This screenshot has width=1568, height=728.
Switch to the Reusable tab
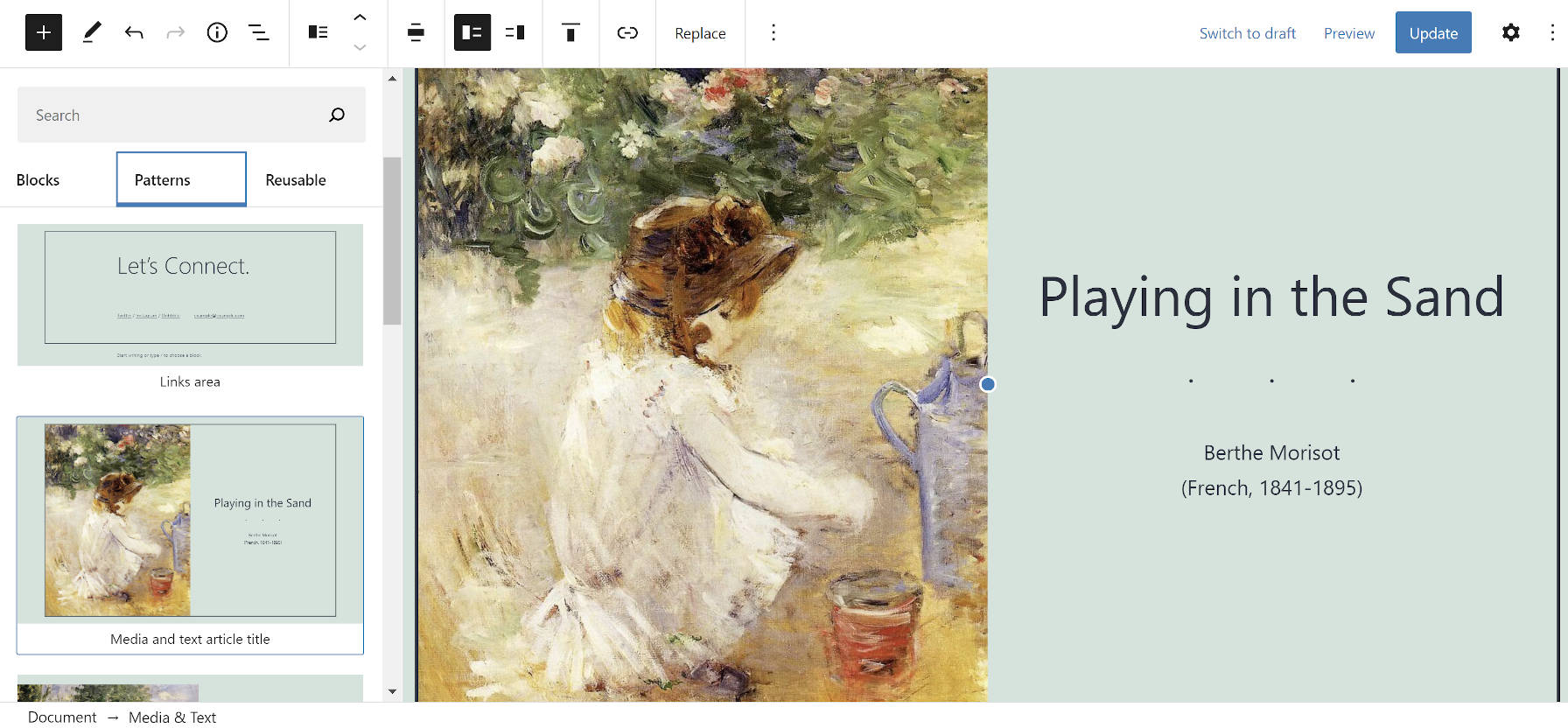point(296,179)
